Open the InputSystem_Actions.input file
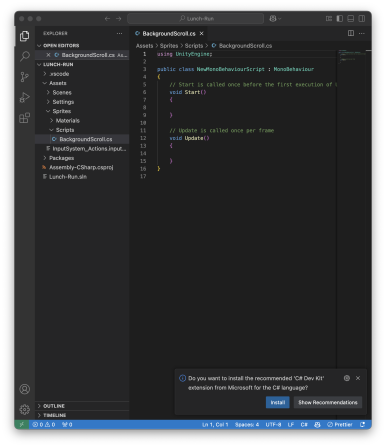Screen dimensions: 386x447 82,148
